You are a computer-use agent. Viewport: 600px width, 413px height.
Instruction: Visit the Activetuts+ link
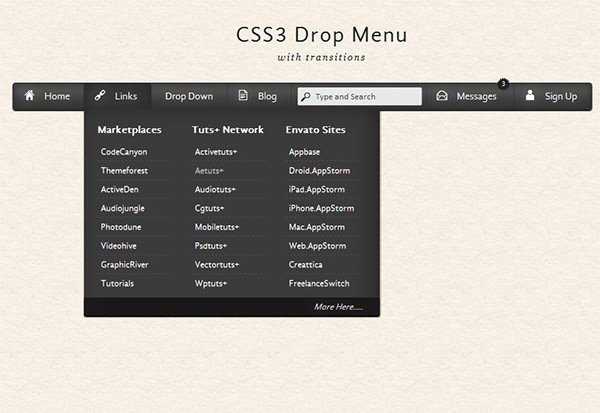pyautogui.click(x=216, y=152)
